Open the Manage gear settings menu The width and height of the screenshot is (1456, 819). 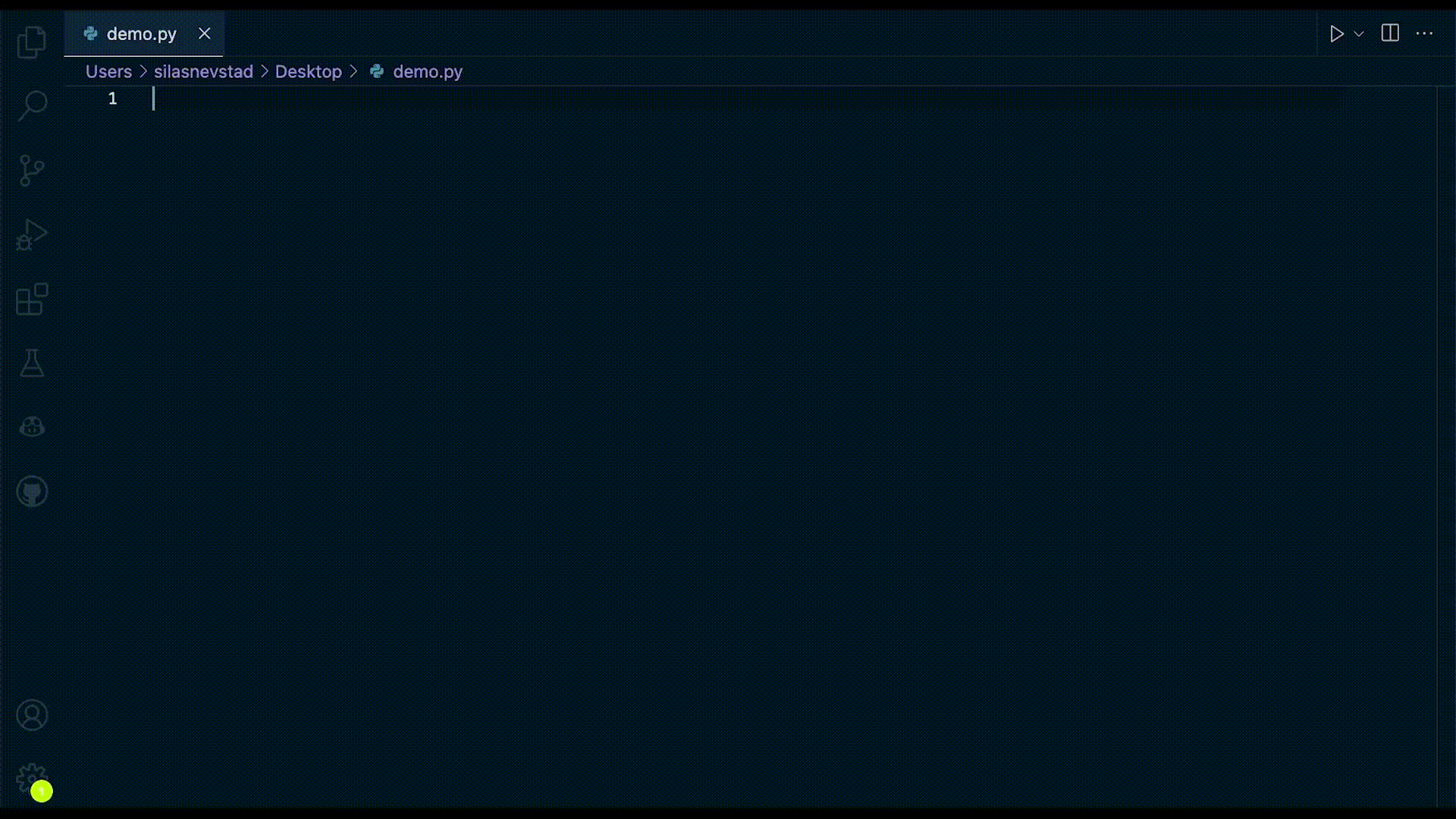coord(30,778)
